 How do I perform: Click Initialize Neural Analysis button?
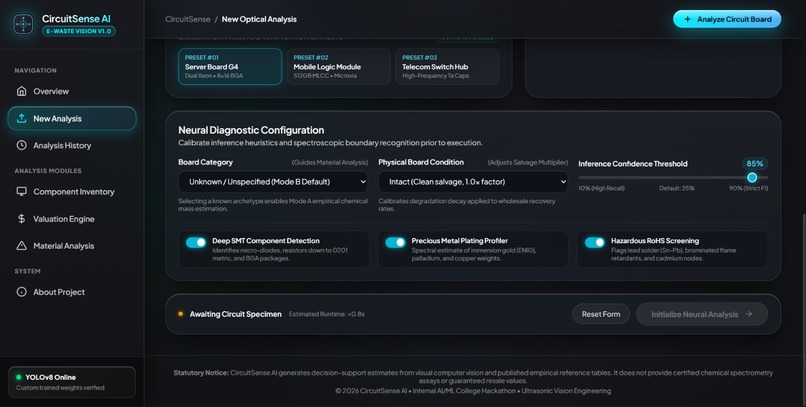click(x=702, y=314)
